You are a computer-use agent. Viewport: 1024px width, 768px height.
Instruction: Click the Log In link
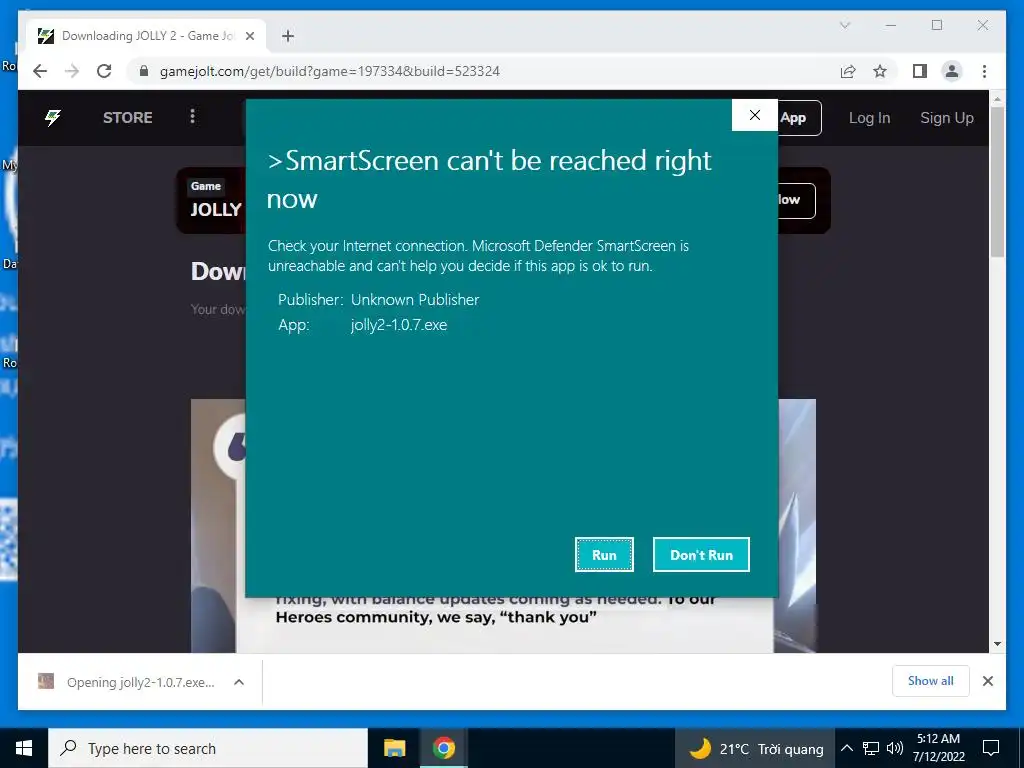point(869,118)
